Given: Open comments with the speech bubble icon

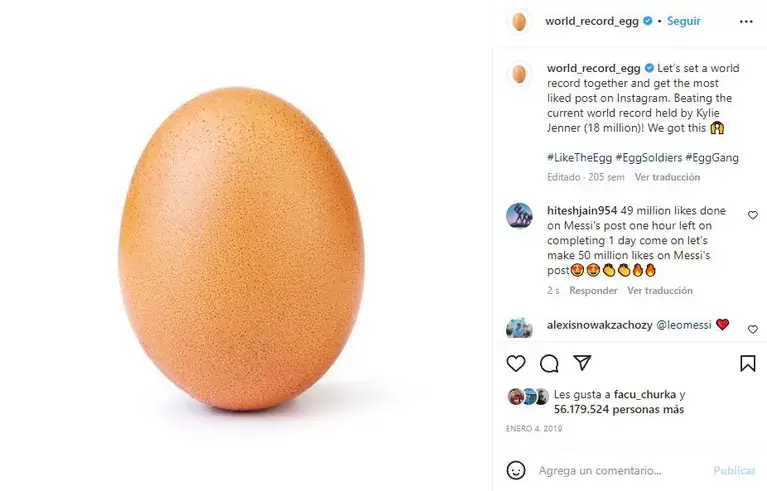Looking at the screenshot, I should point(549,363).
